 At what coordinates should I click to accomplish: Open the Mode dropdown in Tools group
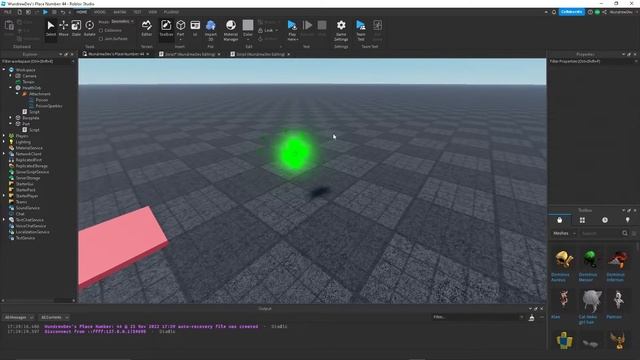click(122, 21)
